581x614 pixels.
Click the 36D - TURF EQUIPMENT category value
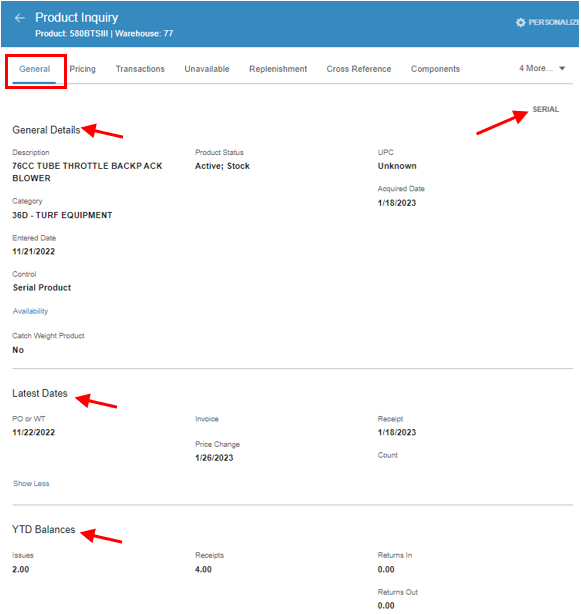pyautogui.click(x=62, y=215)
